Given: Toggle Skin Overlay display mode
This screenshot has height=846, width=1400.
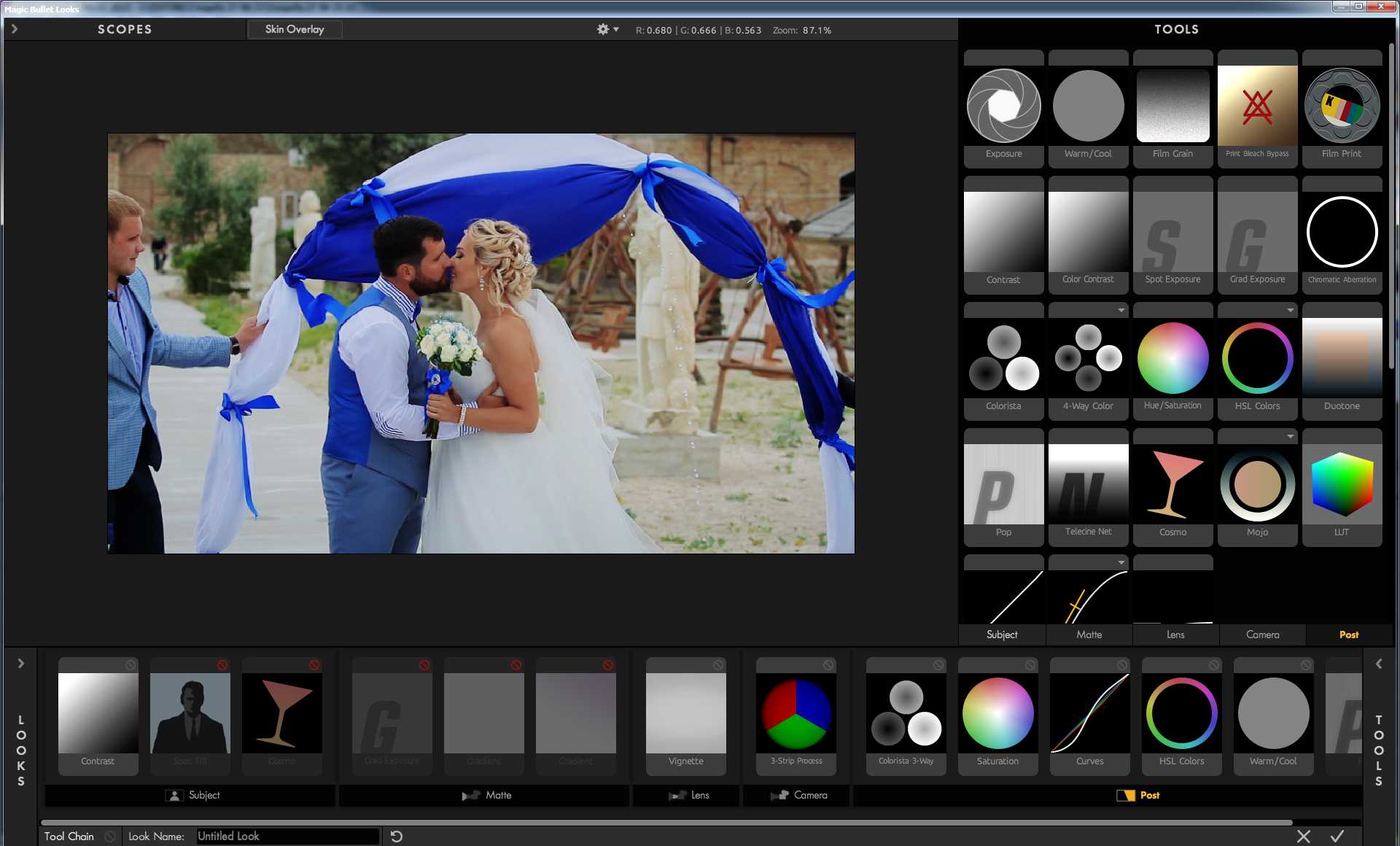Looking at the screenshot, I should click(x=293, y=29).
